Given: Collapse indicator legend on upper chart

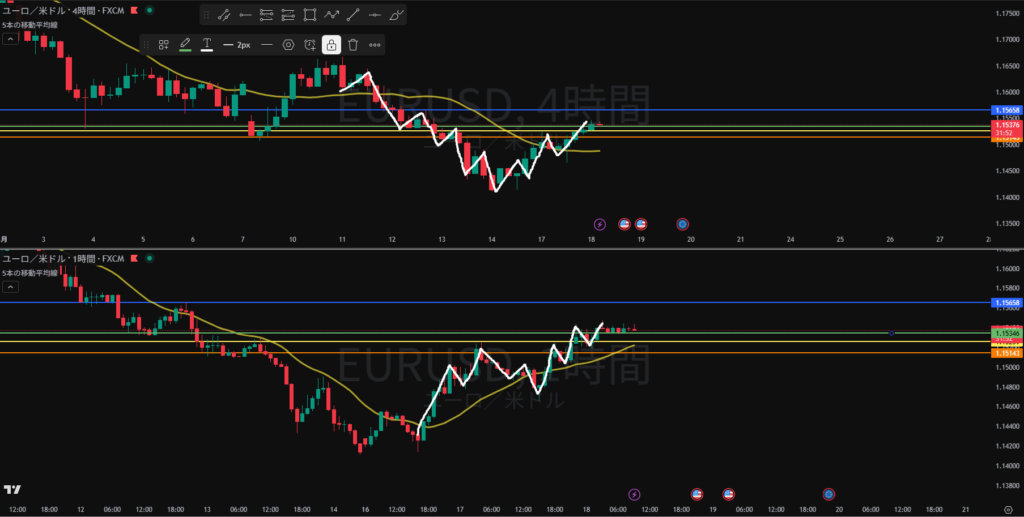Looking at the screenshot, I should pyautogui.click(x=10, y=38).
